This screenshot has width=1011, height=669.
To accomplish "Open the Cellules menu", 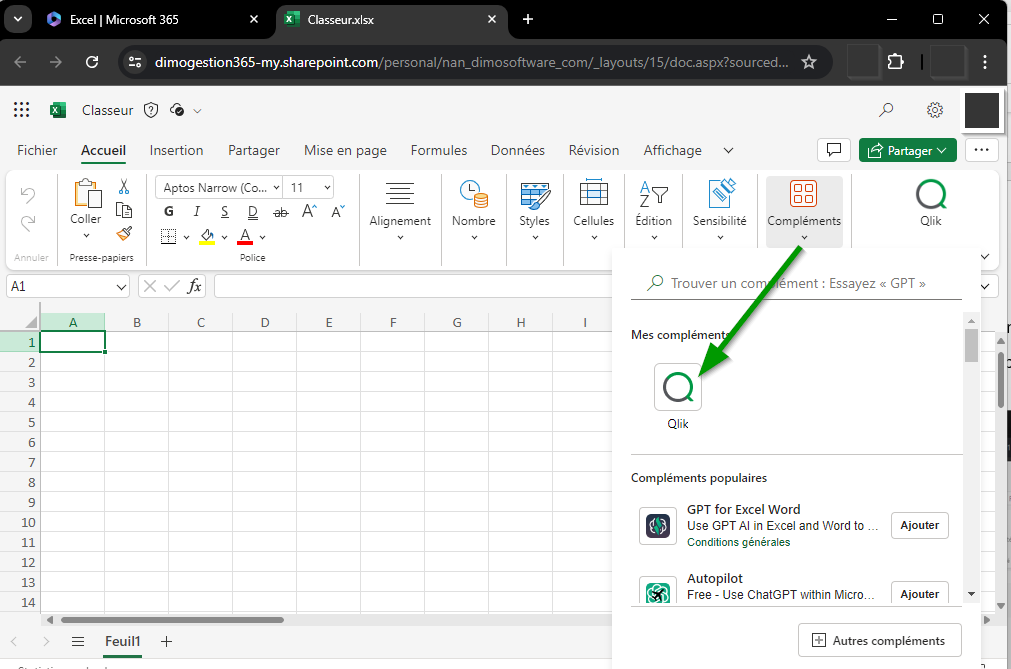I will coord(594,211).
